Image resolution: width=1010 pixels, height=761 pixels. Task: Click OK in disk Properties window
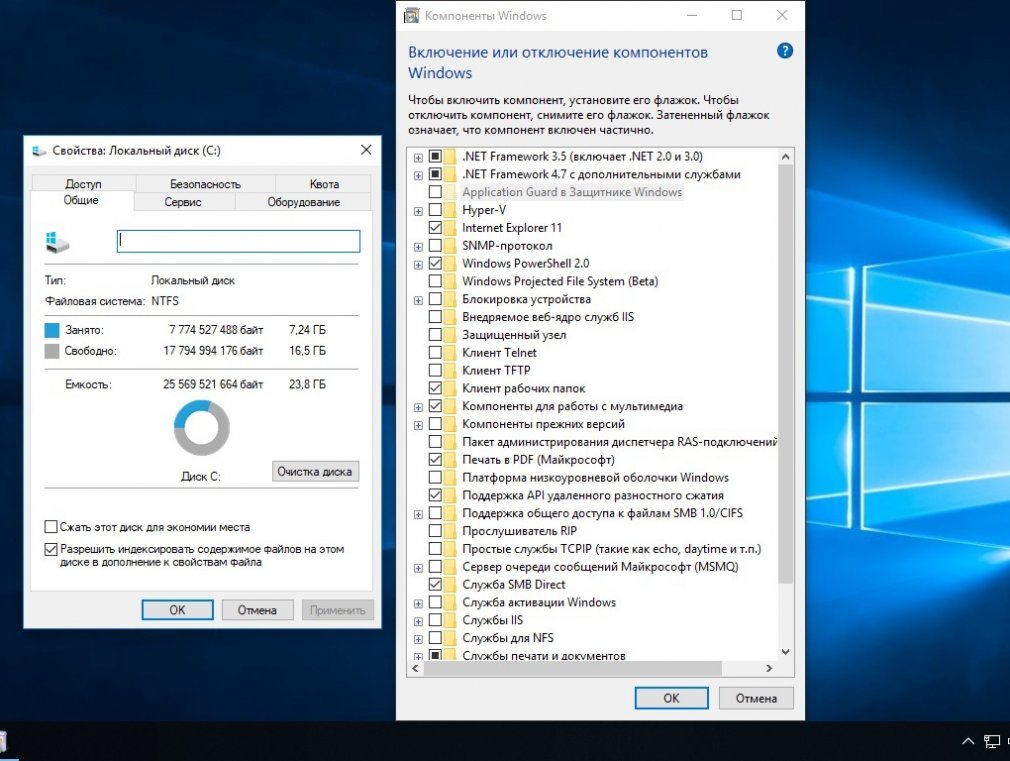[x=177, y=610]
